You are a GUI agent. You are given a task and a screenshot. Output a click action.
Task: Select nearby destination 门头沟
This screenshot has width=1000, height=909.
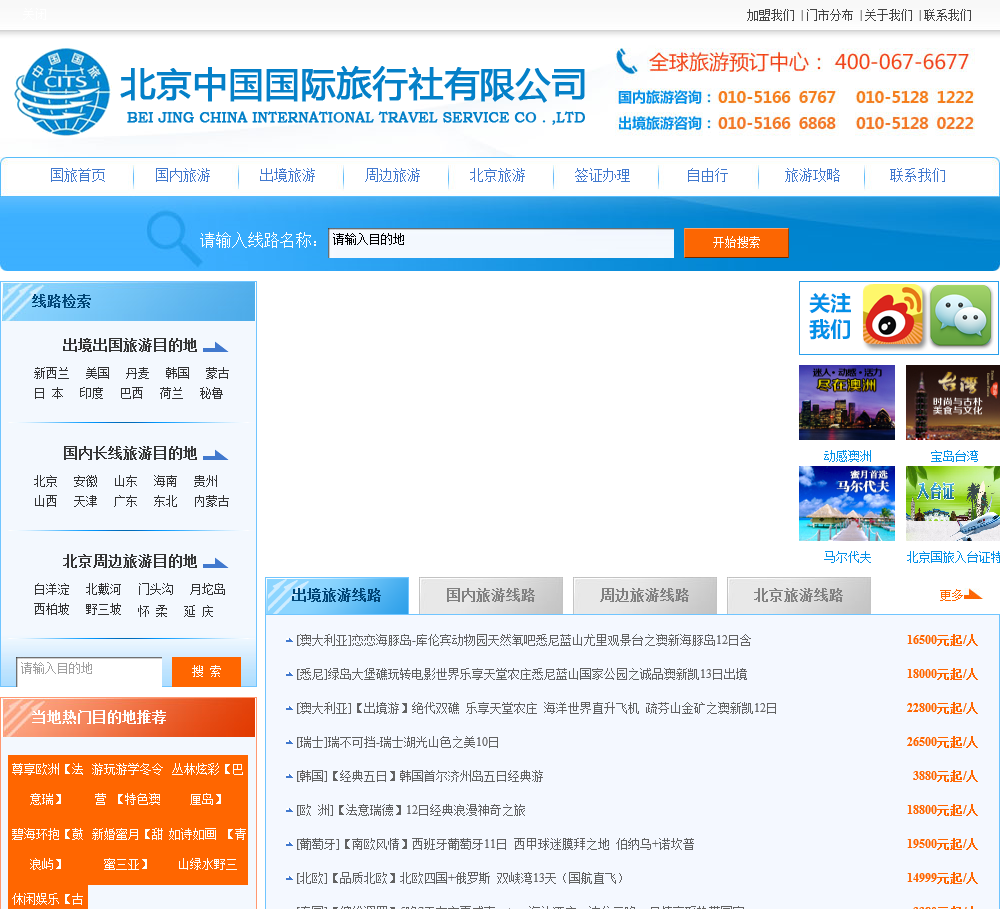point(156,589)
